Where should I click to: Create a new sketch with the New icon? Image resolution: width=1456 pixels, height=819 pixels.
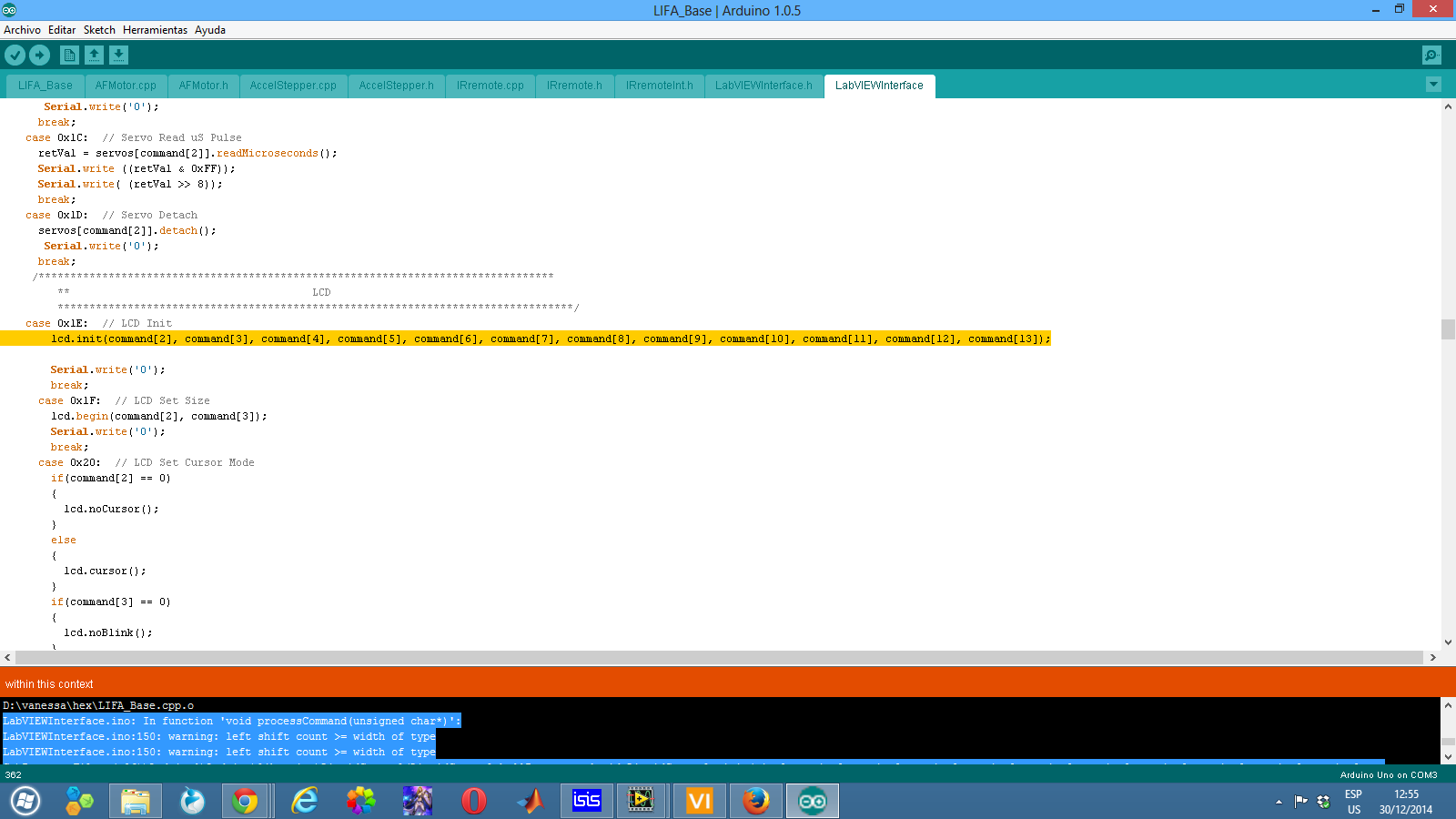[x=69, y=56]
